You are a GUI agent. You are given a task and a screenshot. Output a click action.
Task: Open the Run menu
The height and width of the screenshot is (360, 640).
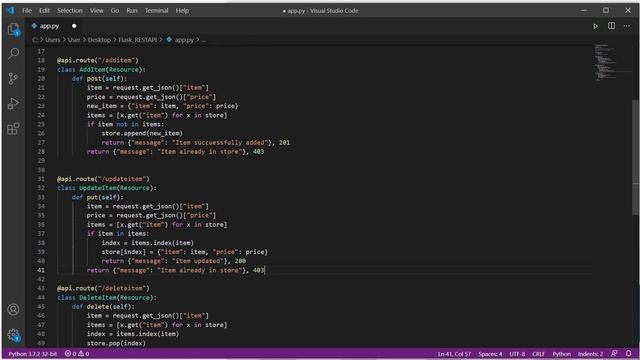point(132,11)
